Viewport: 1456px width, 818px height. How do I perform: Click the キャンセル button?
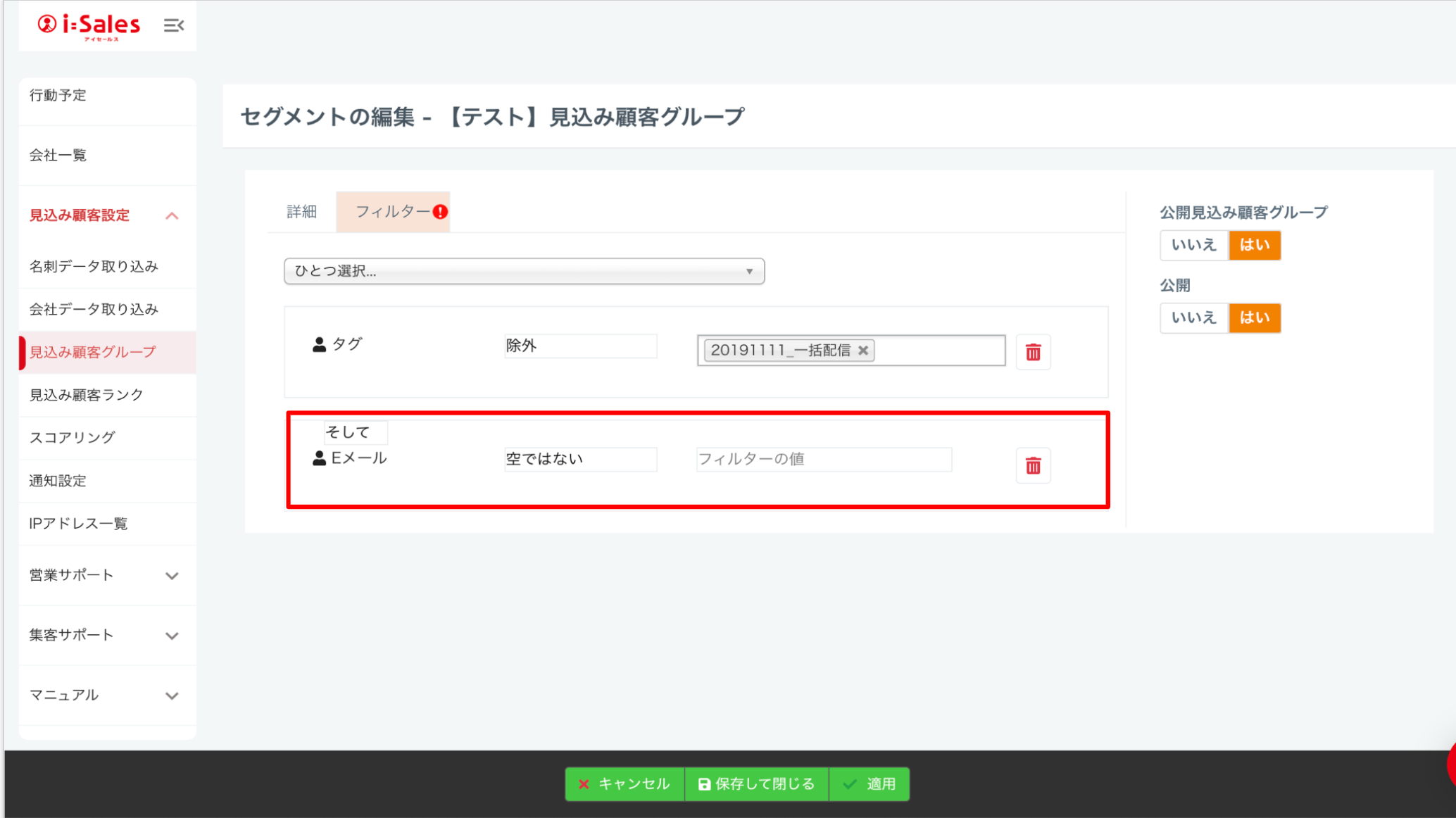coord(625,784)
